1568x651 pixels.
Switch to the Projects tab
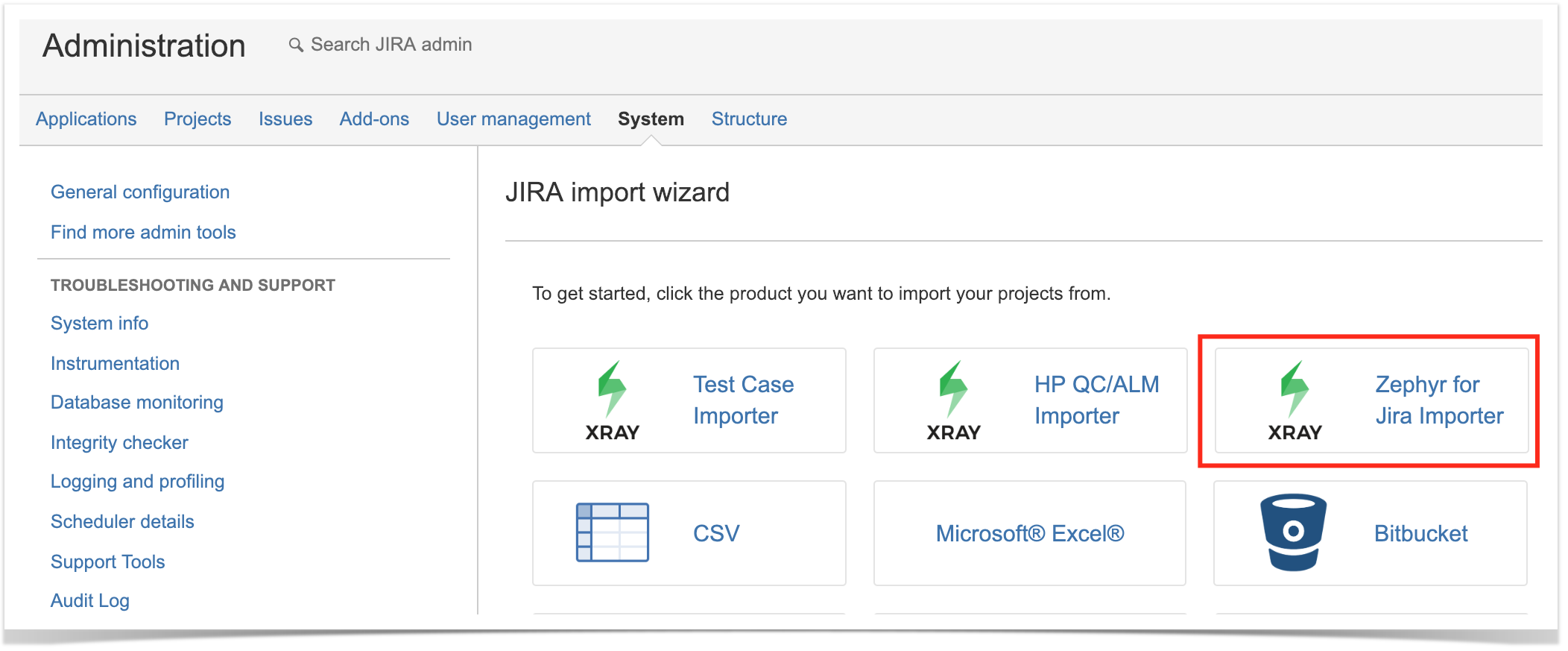[197, 119]
